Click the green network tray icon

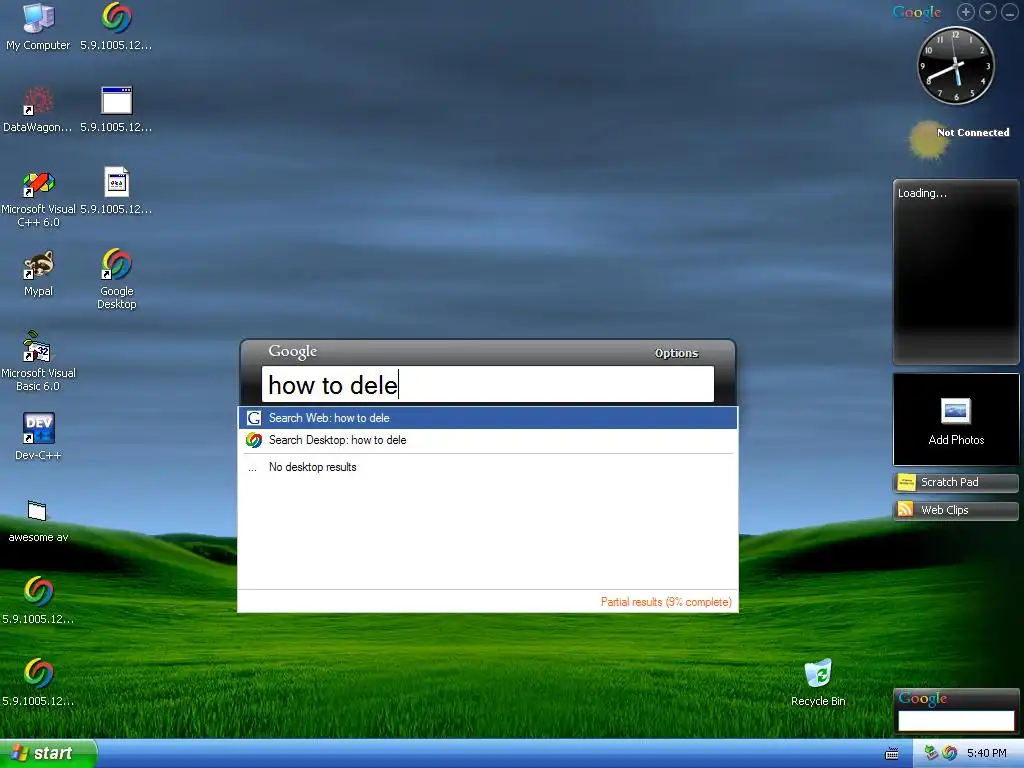tap(931, 753)
